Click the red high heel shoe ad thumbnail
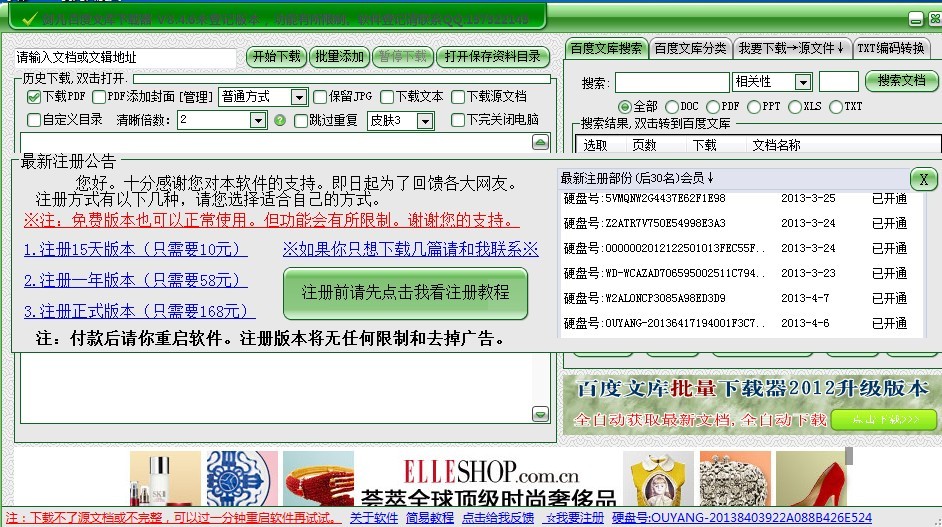This screenshot has height=527, width=942. tap(811, 478)
